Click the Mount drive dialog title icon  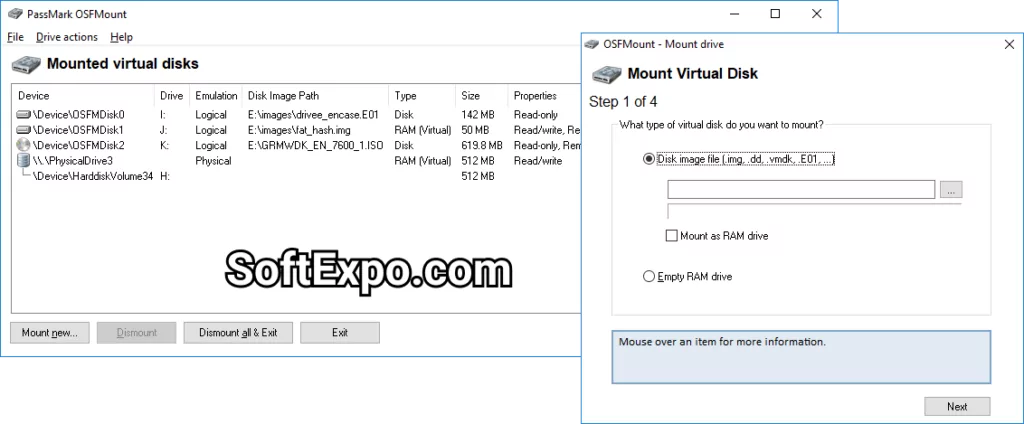point(592,44)
